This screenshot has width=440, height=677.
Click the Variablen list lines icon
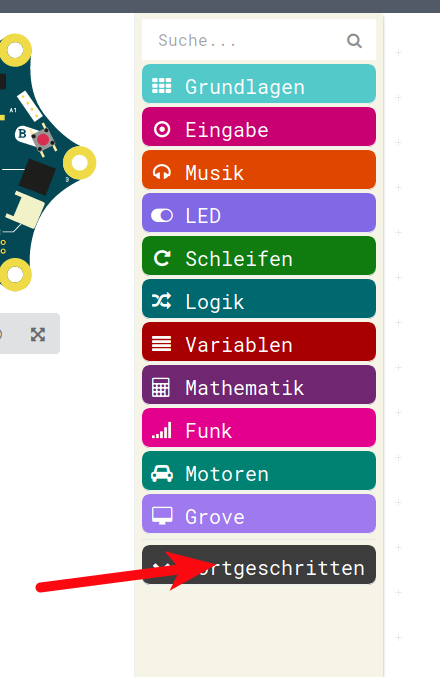(x=161, y=344)
